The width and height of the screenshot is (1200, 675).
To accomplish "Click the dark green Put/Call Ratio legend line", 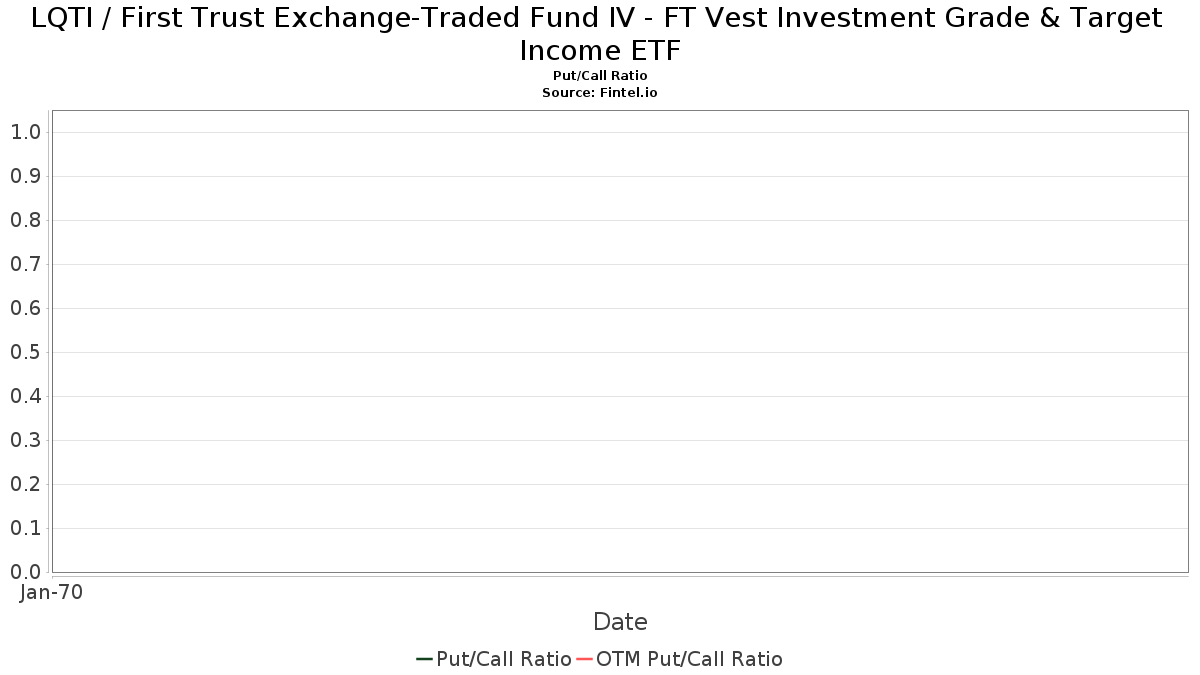I will click(424, 659).
